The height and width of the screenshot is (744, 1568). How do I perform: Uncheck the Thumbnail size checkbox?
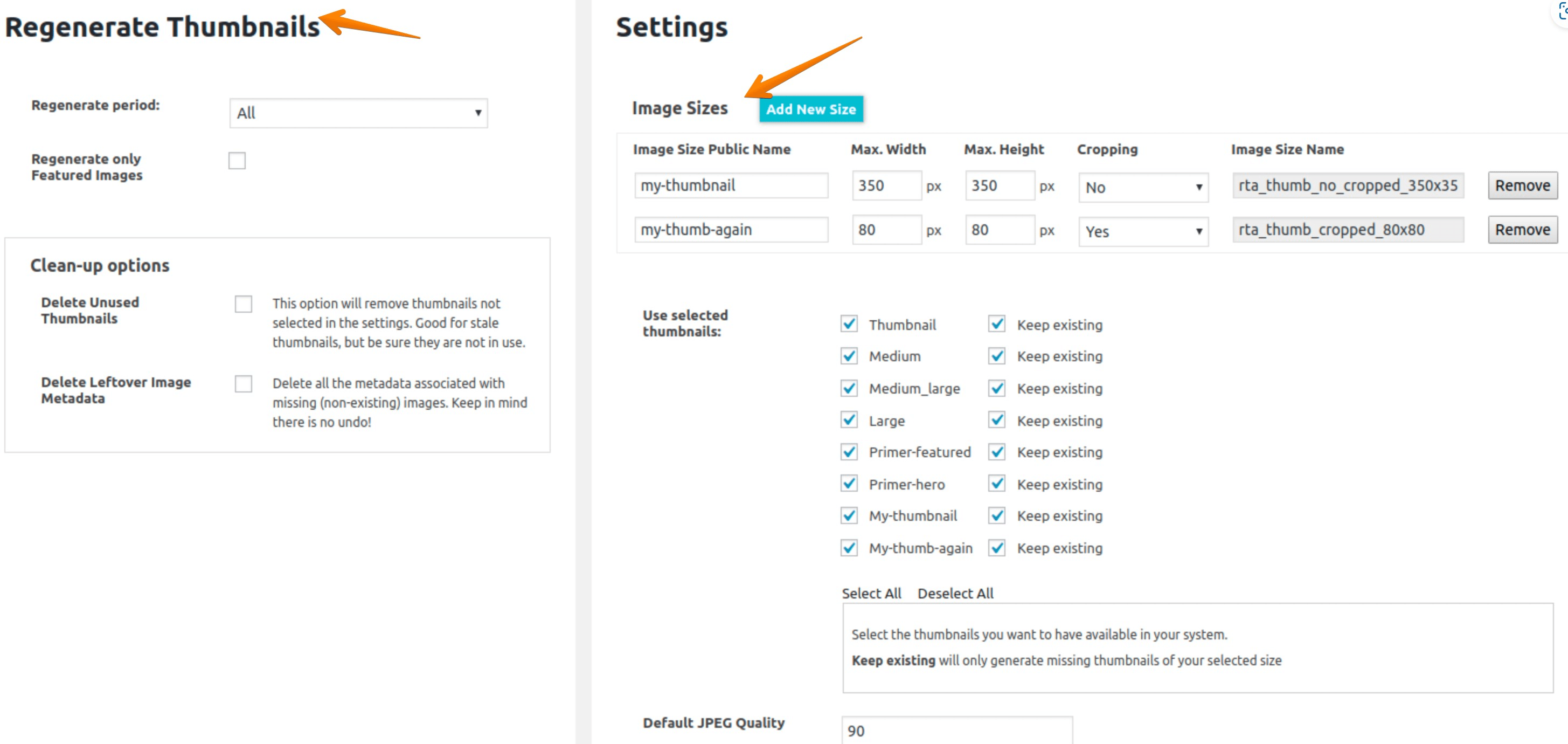(x=849, y=324)
